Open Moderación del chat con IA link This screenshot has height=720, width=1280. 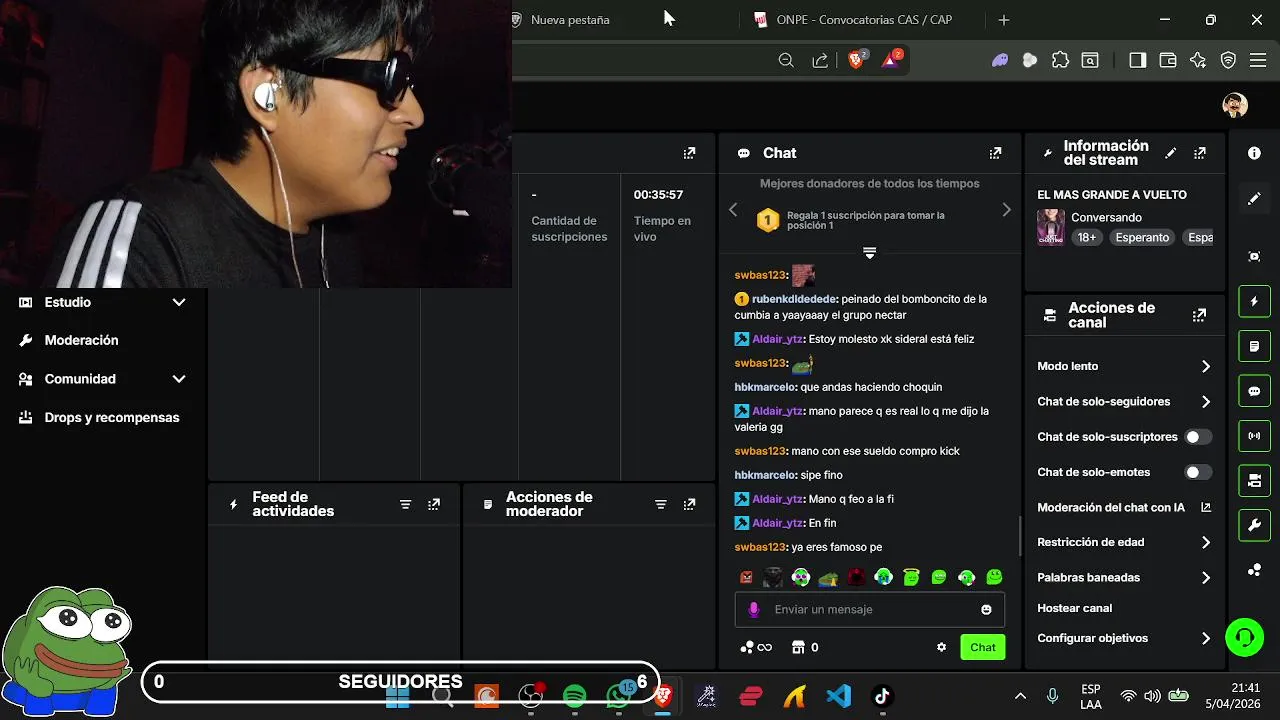(x=1124, y=507)
